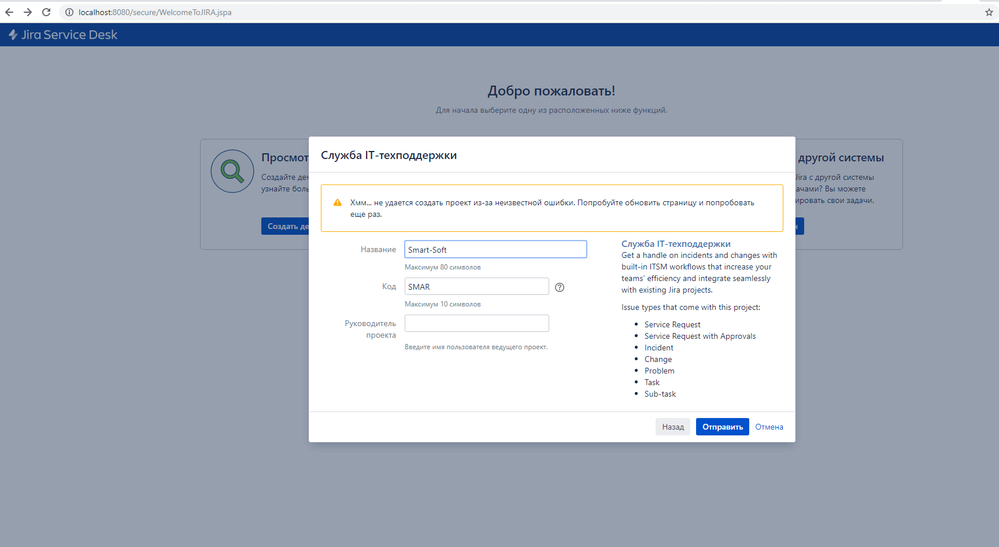Click the Код field containing SMAR

tap(477, 287)
